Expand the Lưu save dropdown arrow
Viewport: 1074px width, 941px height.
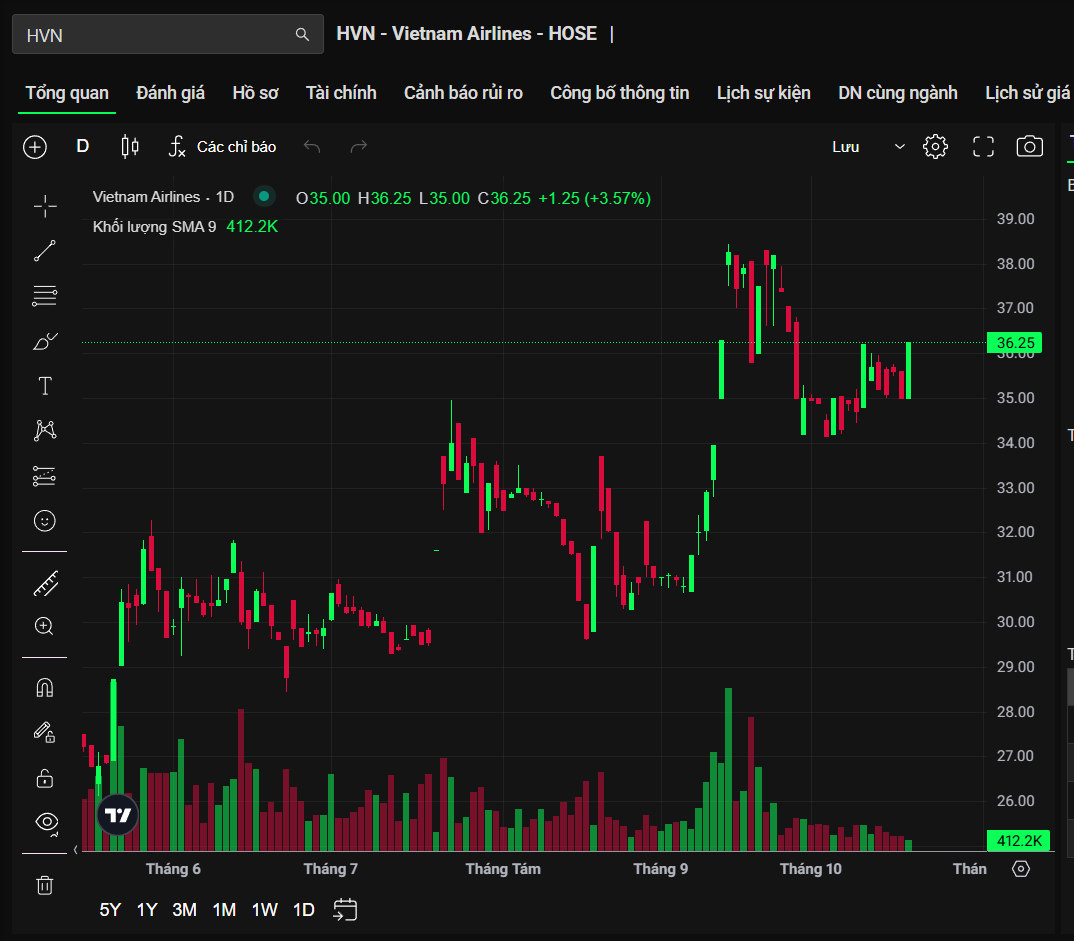click(899, 147)
